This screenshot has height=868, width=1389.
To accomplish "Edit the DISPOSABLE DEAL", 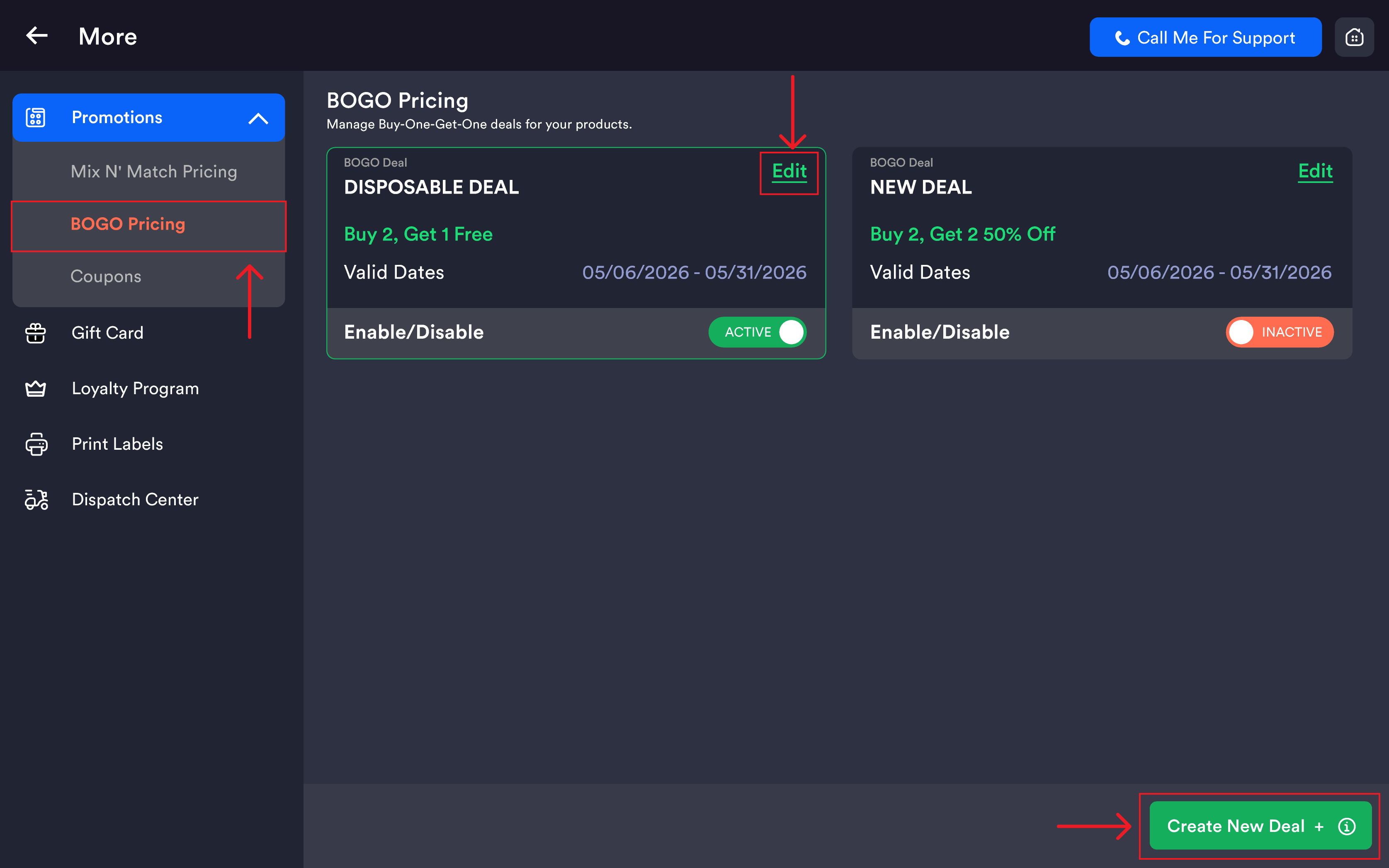I will click(x=789, y=172).
